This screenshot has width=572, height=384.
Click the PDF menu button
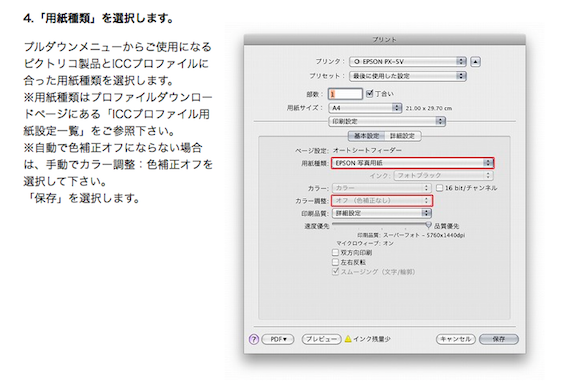click(x=278, y=339)
